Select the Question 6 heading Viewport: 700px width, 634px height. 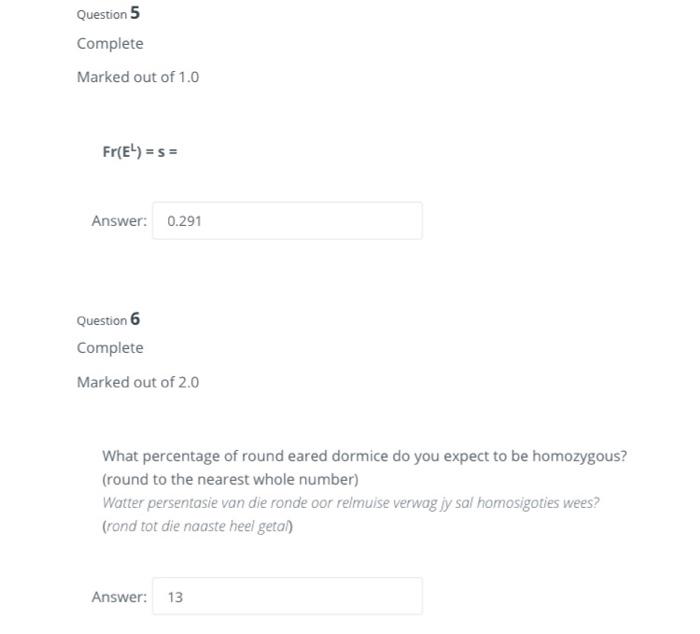(x=108, y=319)
